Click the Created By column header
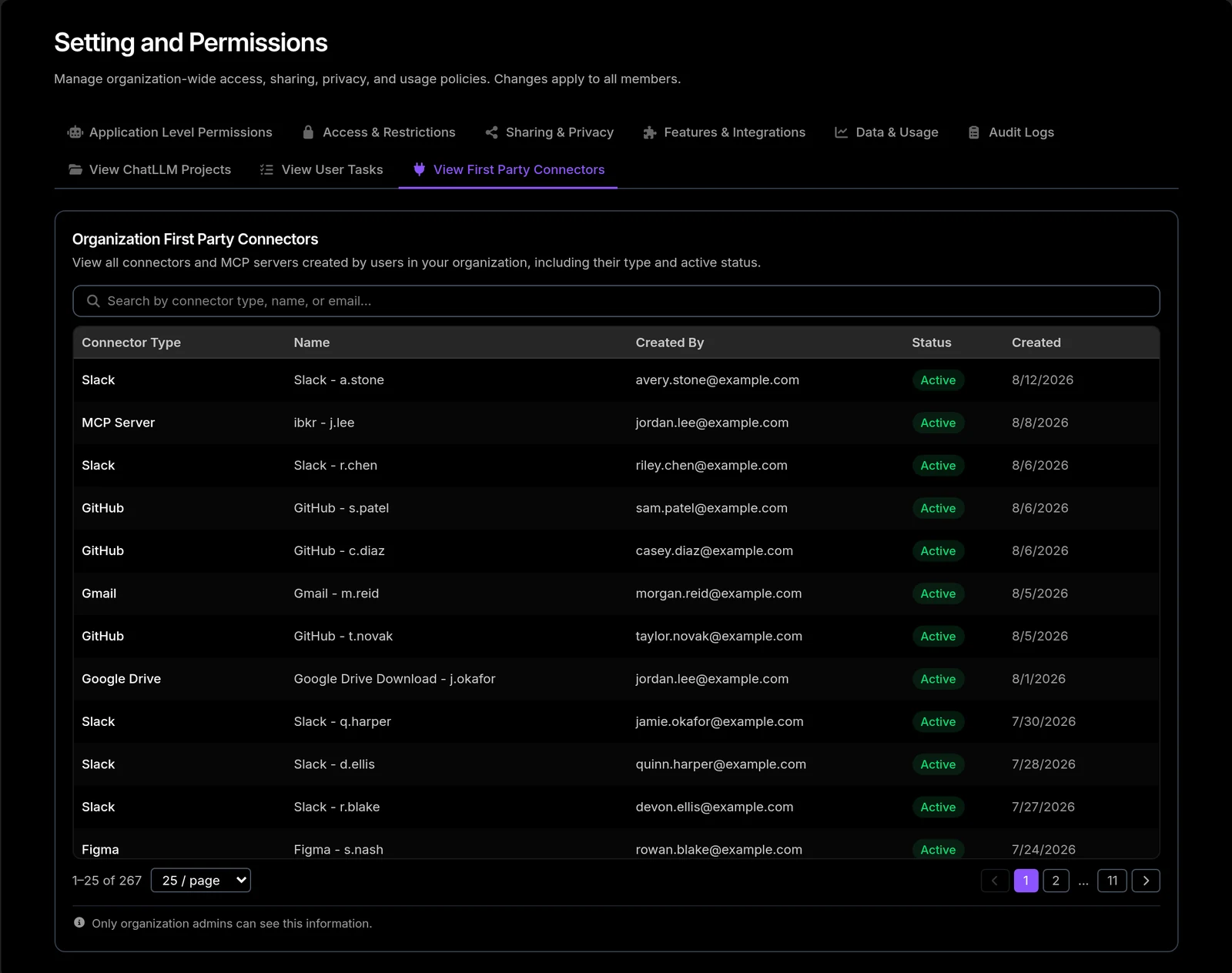 point(670,343)
